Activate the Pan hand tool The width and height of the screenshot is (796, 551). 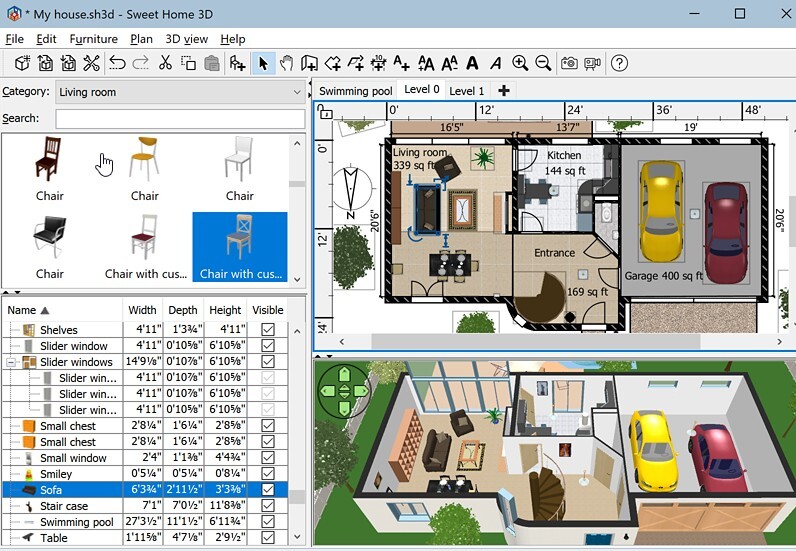point(286,63)
